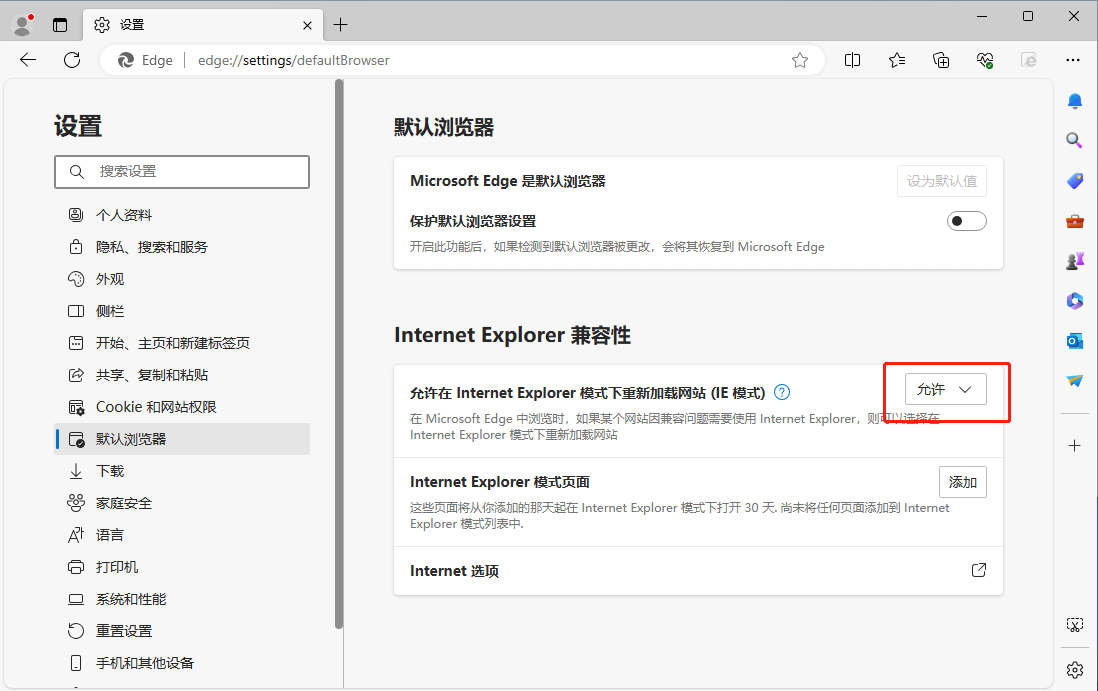The height and width of the screenshot is (691, 1098).
Task: Open the 允许 dropdown for IE 模式
Action: (945, 389)
